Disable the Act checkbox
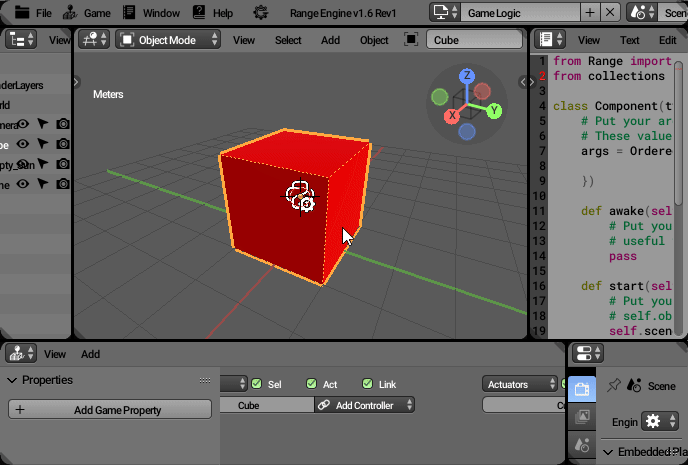 coord(312,384)
